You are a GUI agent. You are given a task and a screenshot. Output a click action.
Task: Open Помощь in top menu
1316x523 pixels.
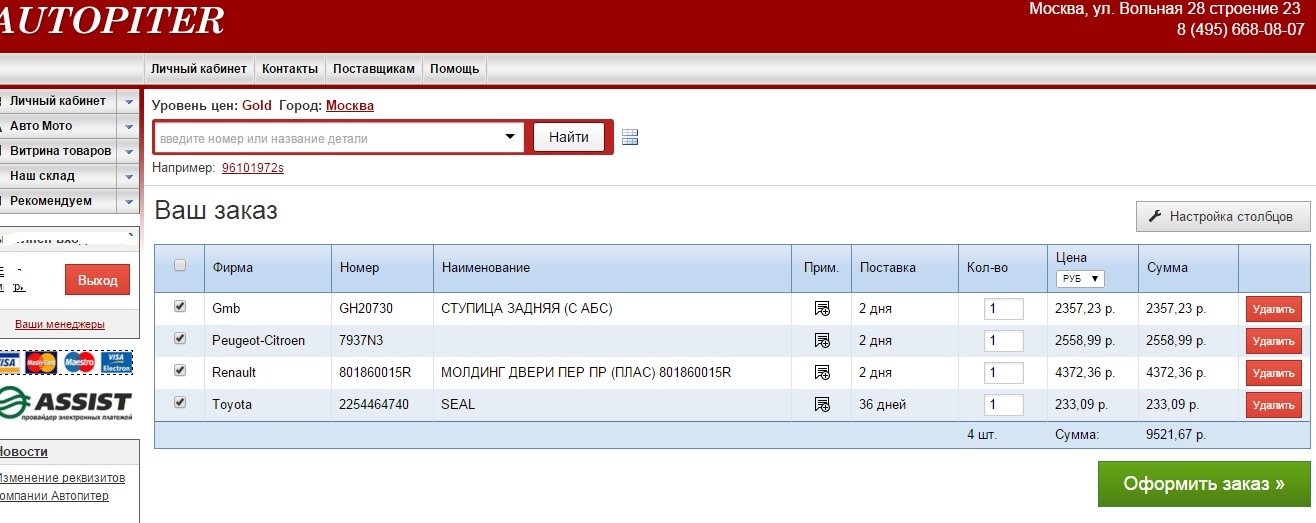click(x=455, y=69)
